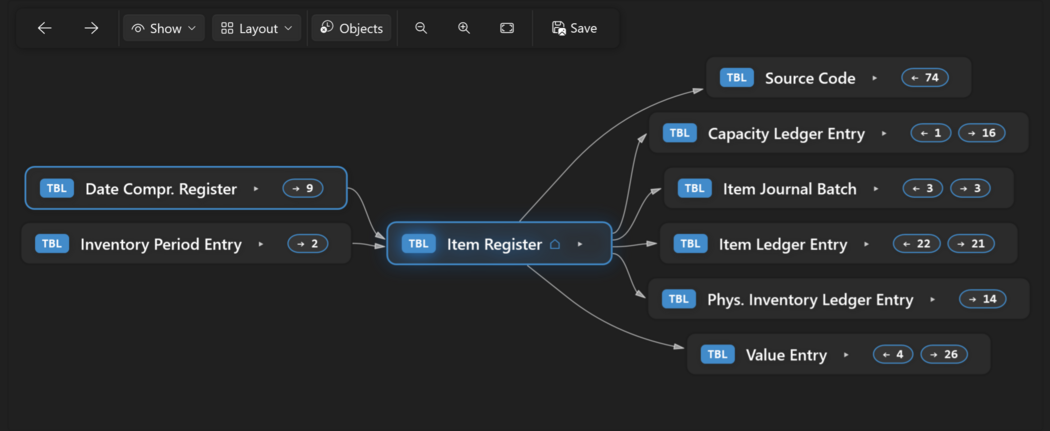Viewport: 1050px width, 431px height.
Task: Click Item Ledger Entry outgoing 21 badge
Action: pyautogui.click(x=971, y=244)
